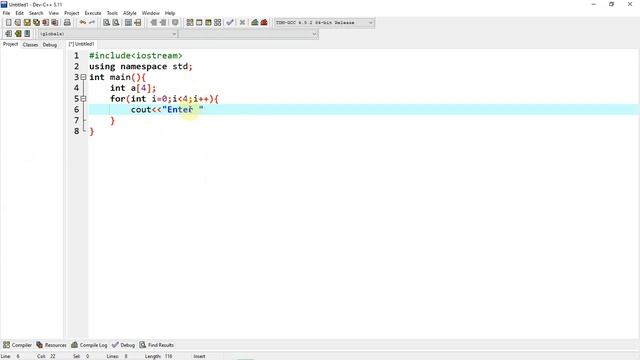Viewport: 640px width, 360px height.
Task: Open the empty function dropdown beside globals
Action: click(248, 34)
